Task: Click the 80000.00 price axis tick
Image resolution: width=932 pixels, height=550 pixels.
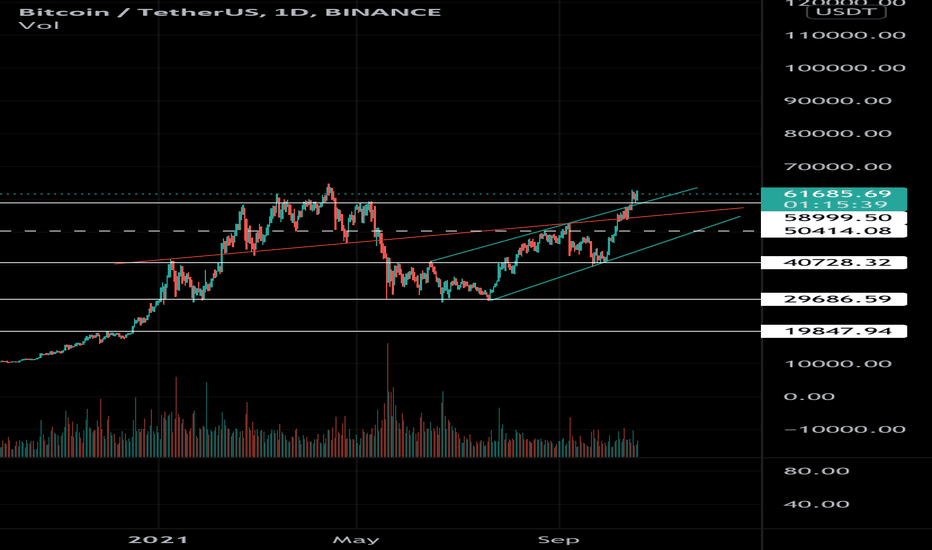Action: [x=838, y=134]
